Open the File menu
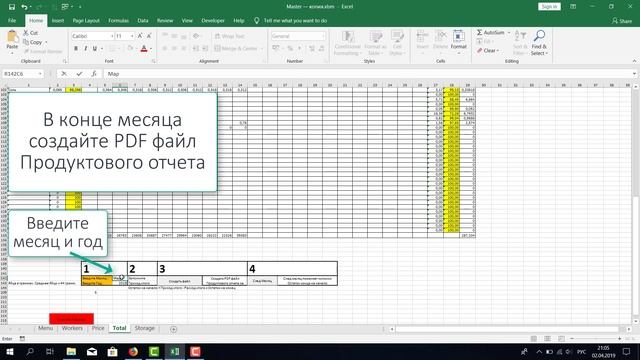The height and width of the screenshot is (360, 640). (12, 20)
